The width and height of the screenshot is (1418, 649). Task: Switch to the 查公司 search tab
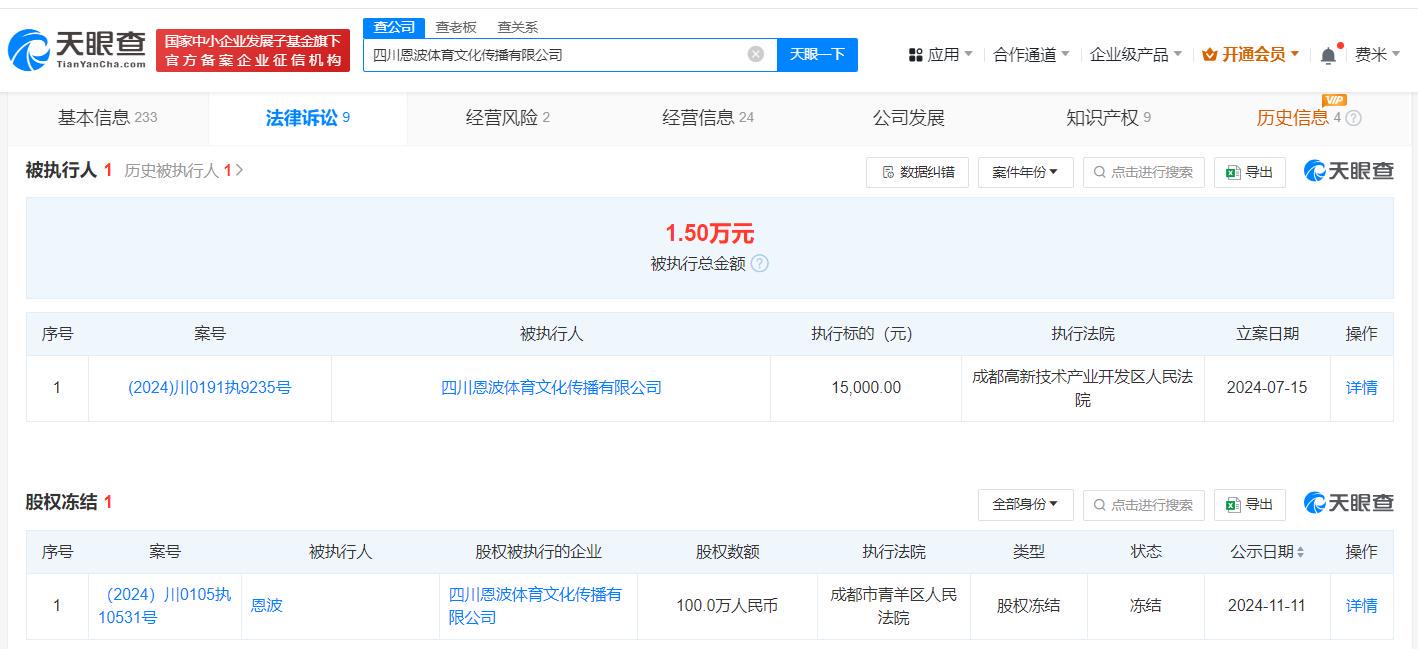pos(394,27)
